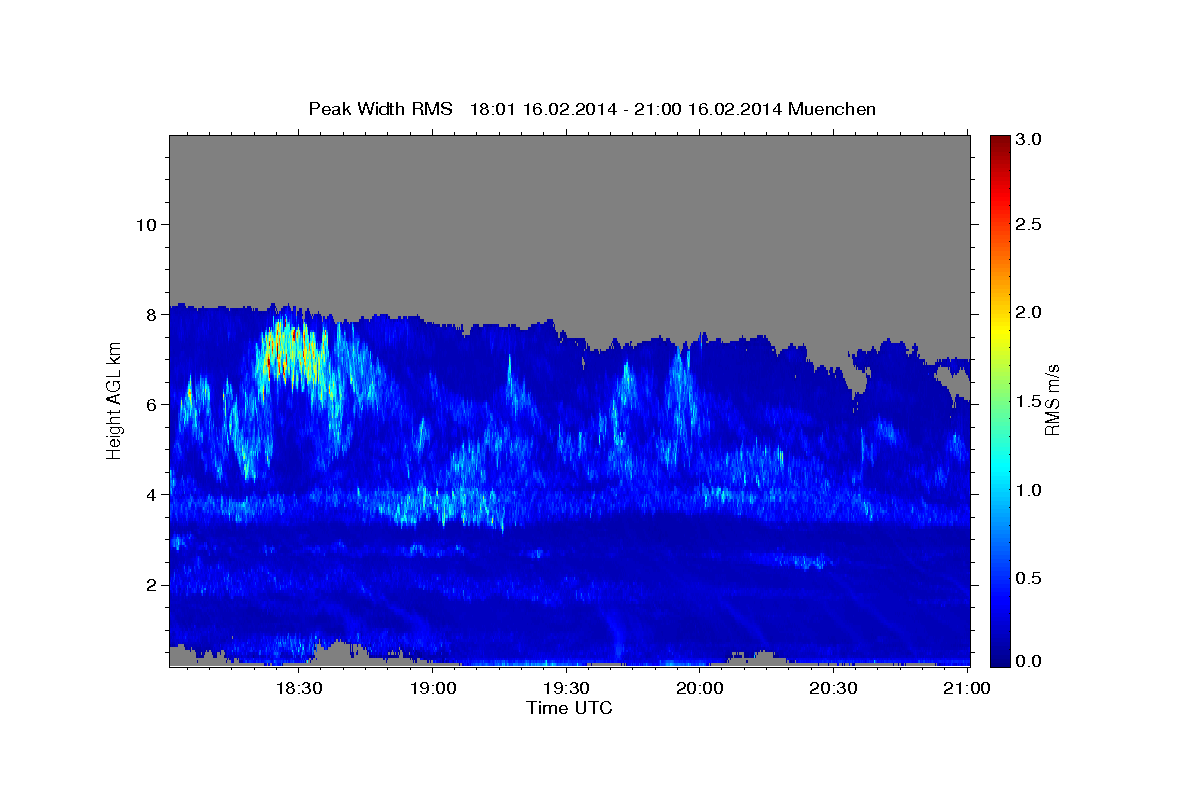Click the 'Time UTC' axis title
This screenshot has height=800, width=1200.
pos(569,709)
